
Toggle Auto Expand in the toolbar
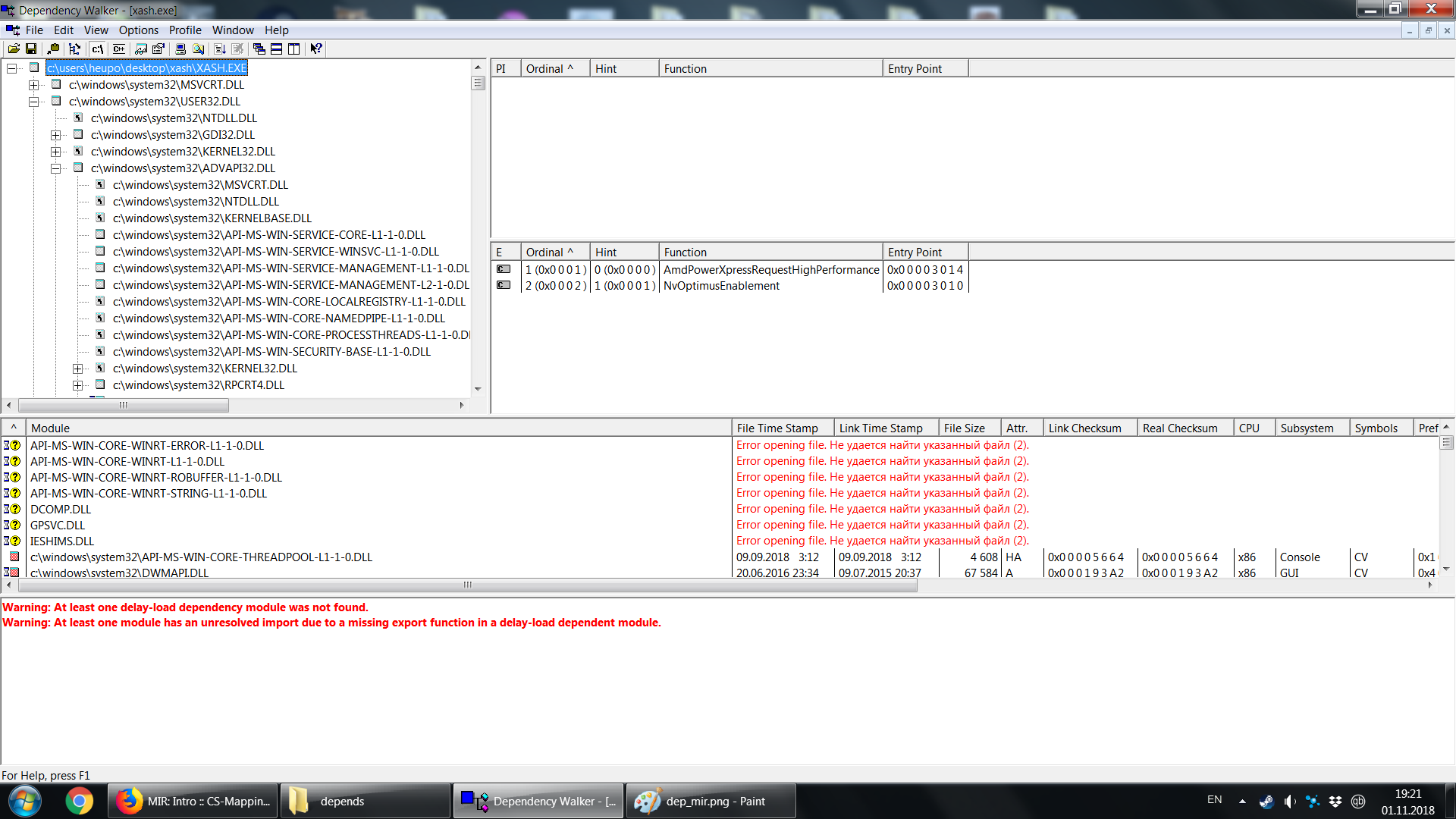pos(74,49)
